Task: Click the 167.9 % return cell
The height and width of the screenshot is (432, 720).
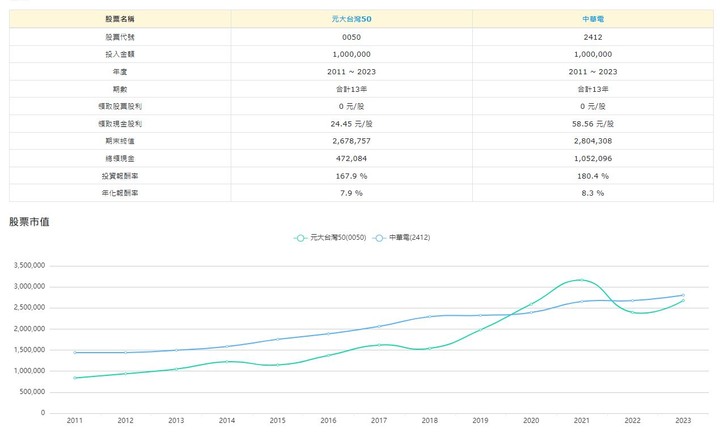Action: coord(351,176)
